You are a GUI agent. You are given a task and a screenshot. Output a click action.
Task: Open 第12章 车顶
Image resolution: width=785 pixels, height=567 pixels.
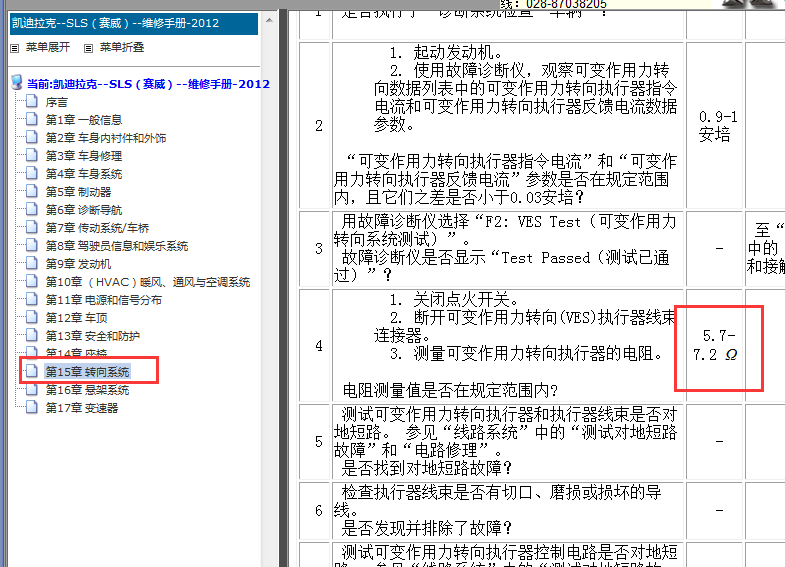click(x=77, y=318)
